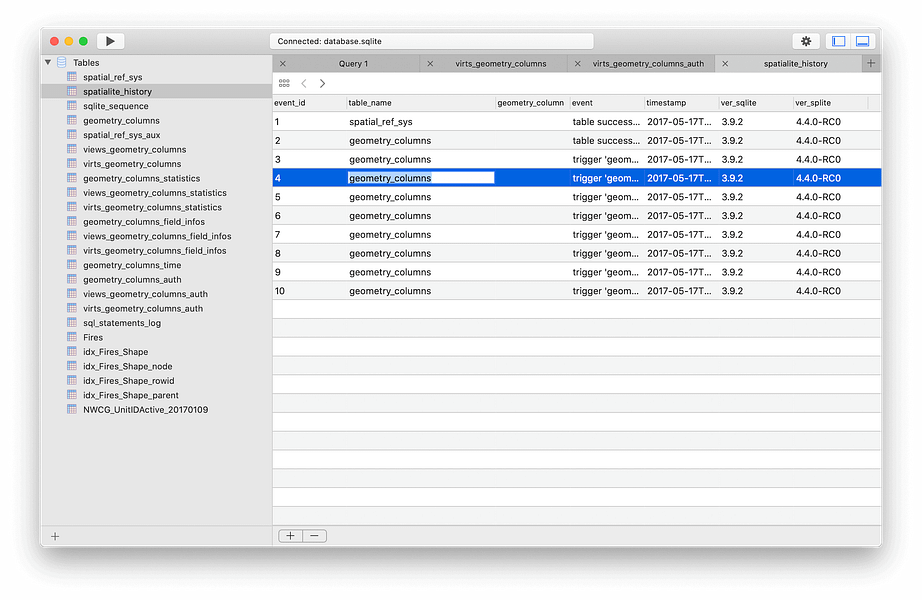
Task: Toggle the bottom panel icon
Action: click(863, 41)
